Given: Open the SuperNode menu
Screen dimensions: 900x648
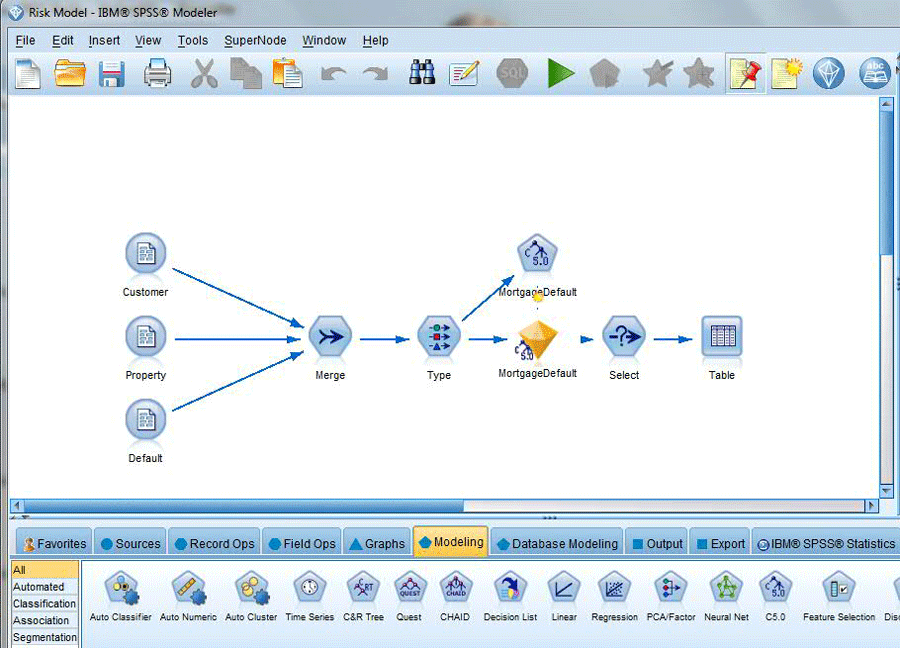Looking at the screenshot, I should (x=255, y=40).
